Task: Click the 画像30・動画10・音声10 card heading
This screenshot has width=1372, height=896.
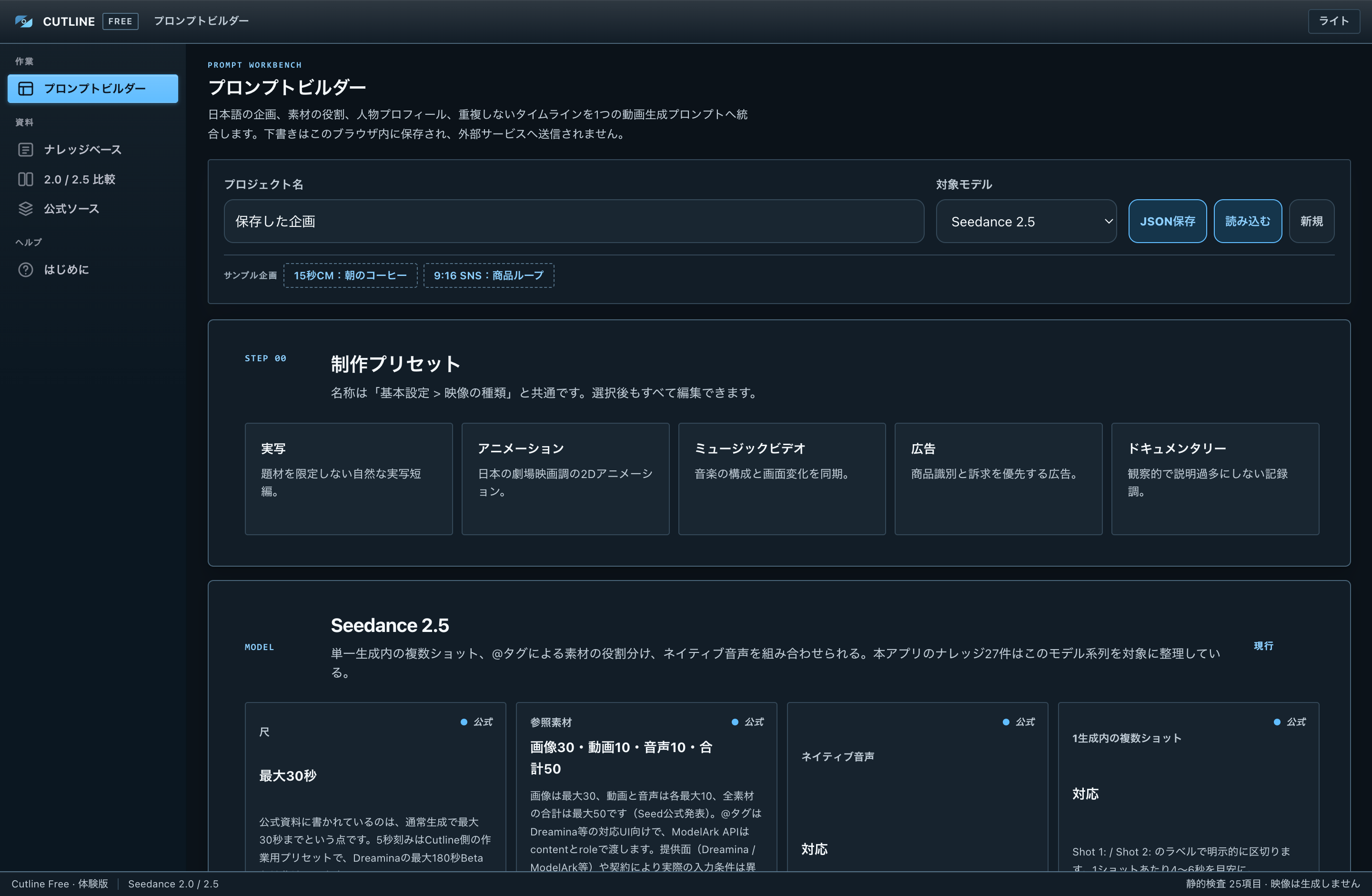Action: pyautogui.click(x=621, y=758)
